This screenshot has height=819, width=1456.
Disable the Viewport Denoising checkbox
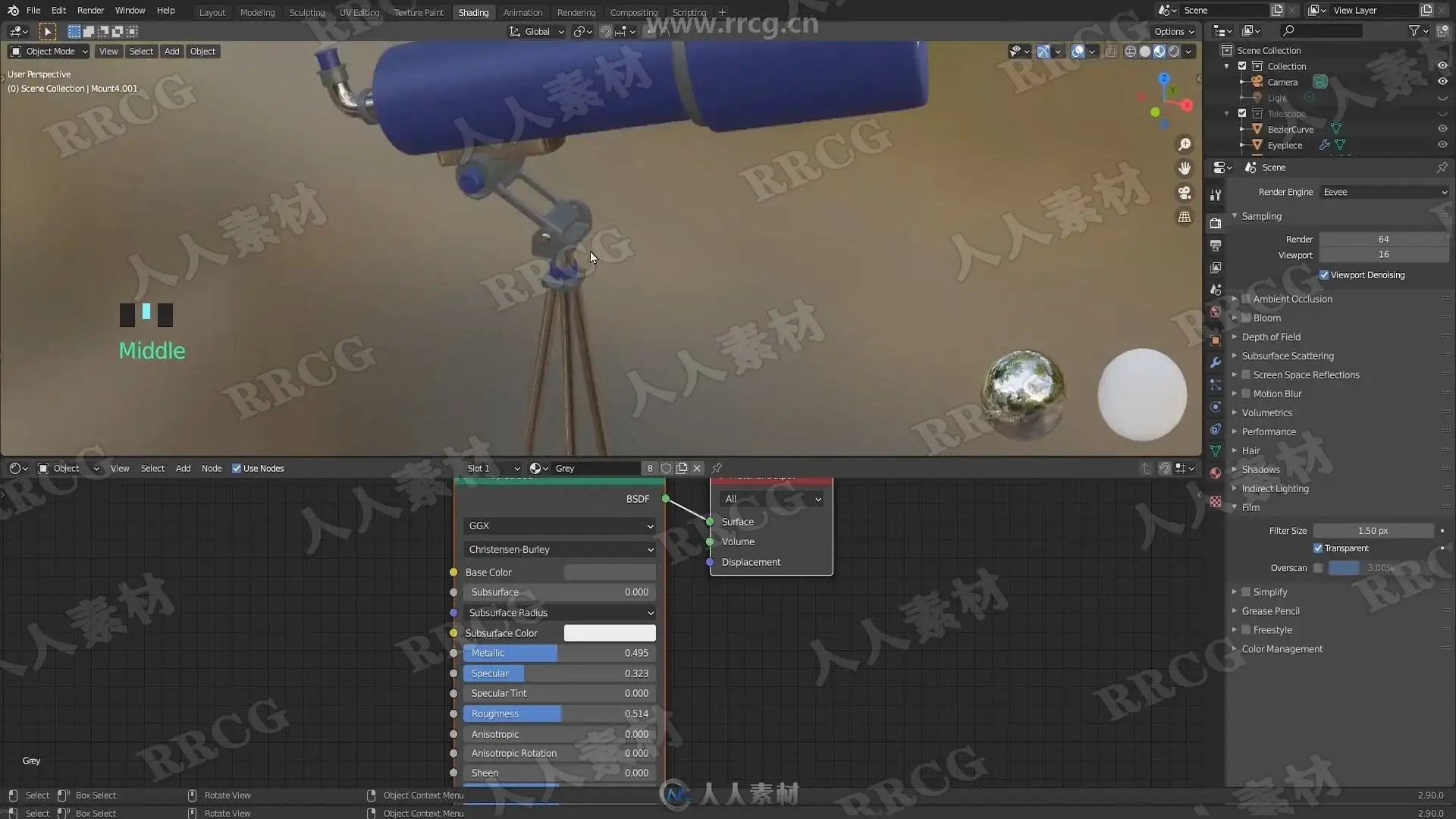(1324, 275)
